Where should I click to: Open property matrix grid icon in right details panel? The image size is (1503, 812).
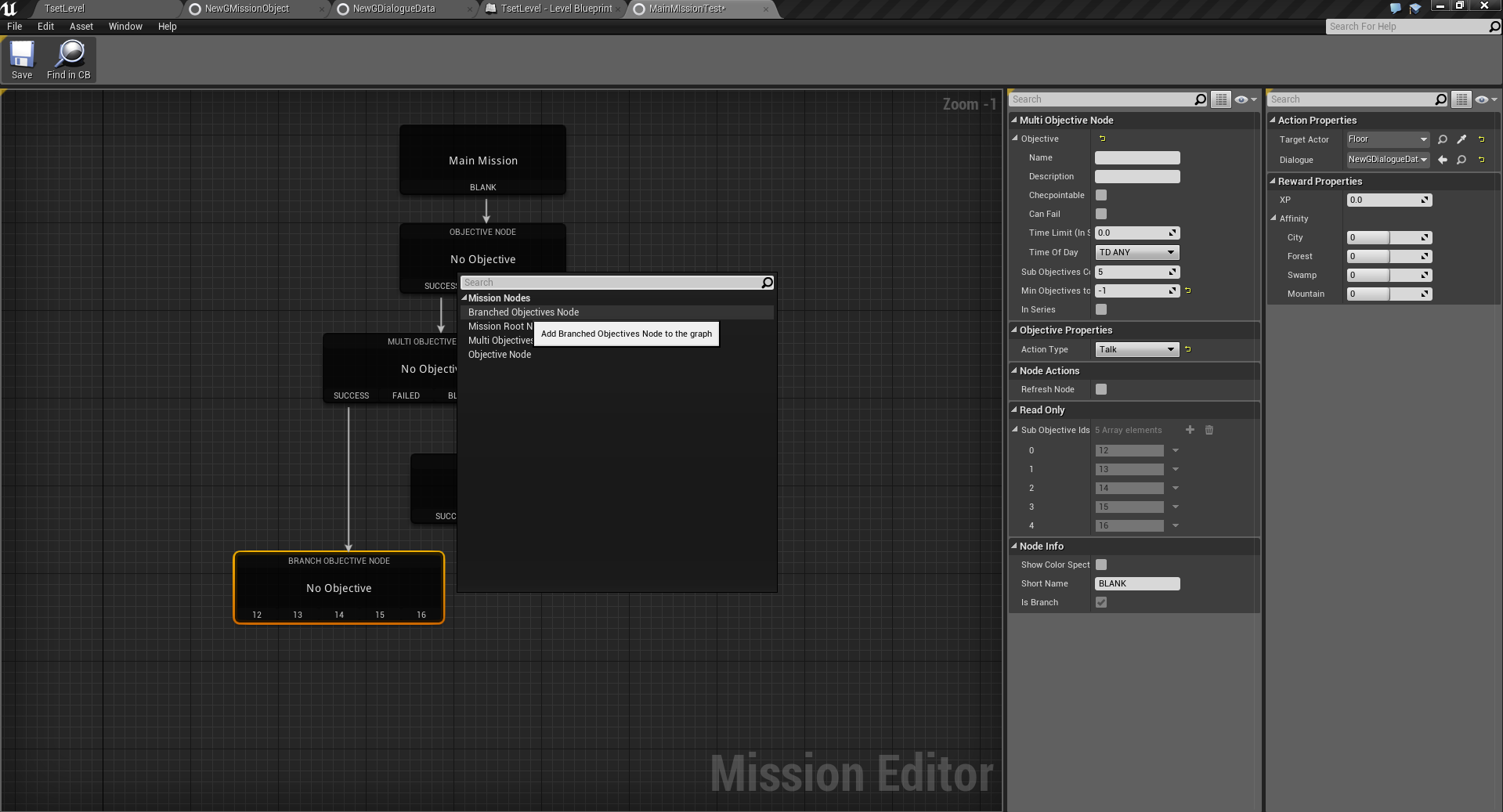[1461, 99]
